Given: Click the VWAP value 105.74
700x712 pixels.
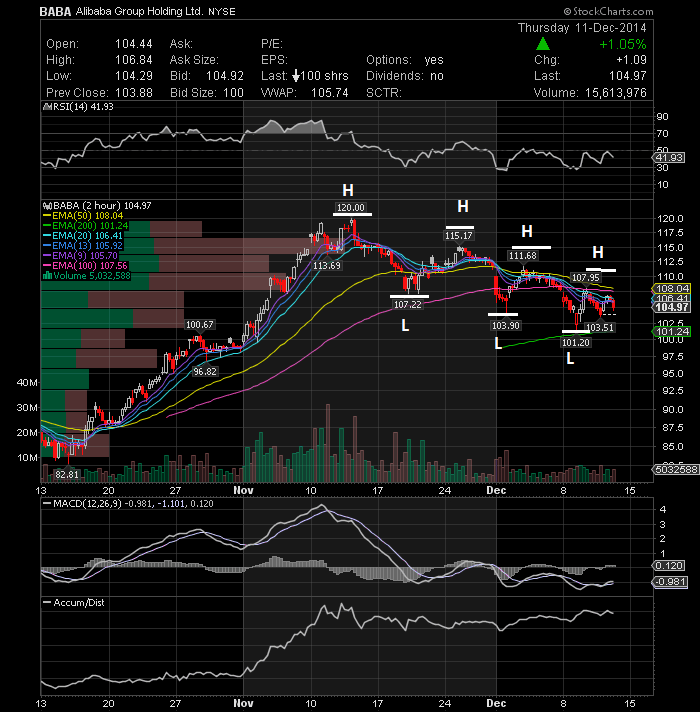Looking at the screenshot, I should (x=330, y=93).
